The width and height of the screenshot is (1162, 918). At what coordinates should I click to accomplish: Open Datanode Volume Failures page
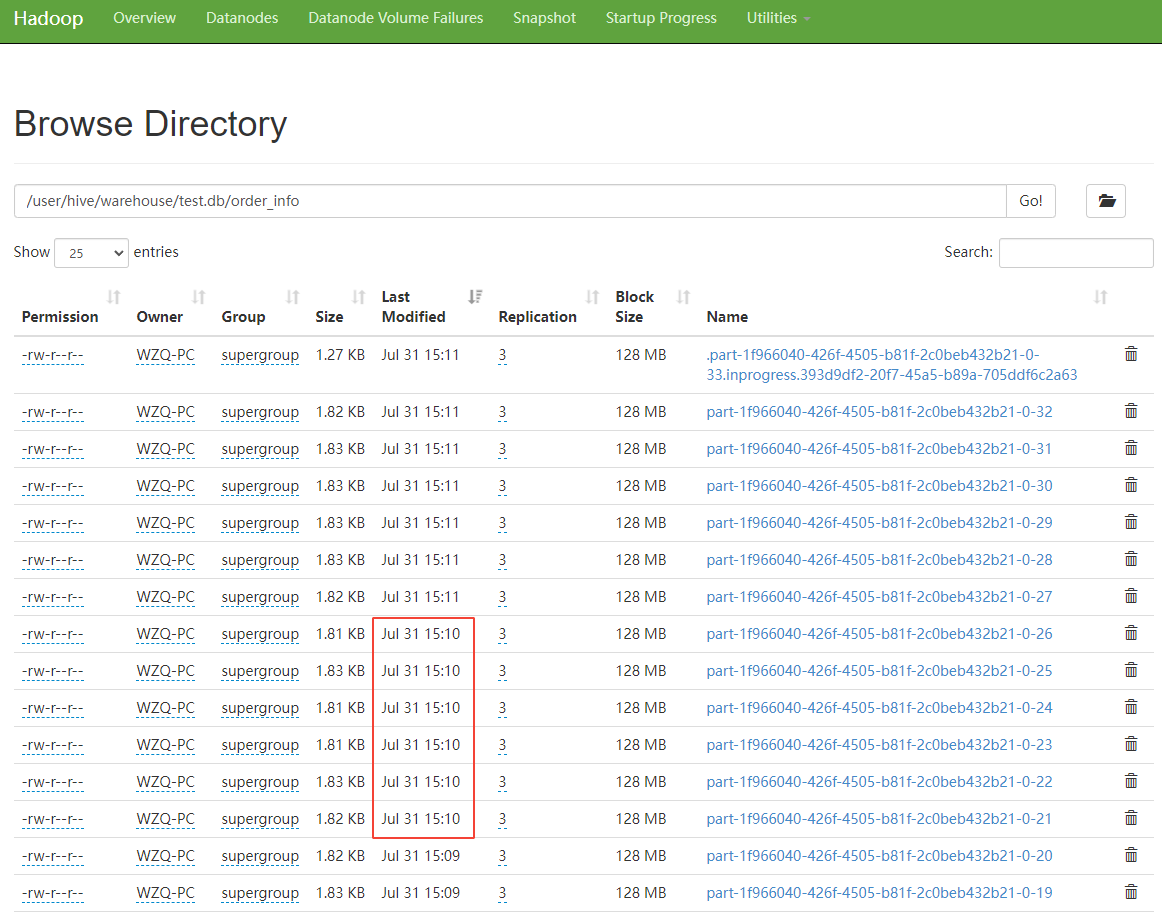pyautogui.click(x=396, y=18)
